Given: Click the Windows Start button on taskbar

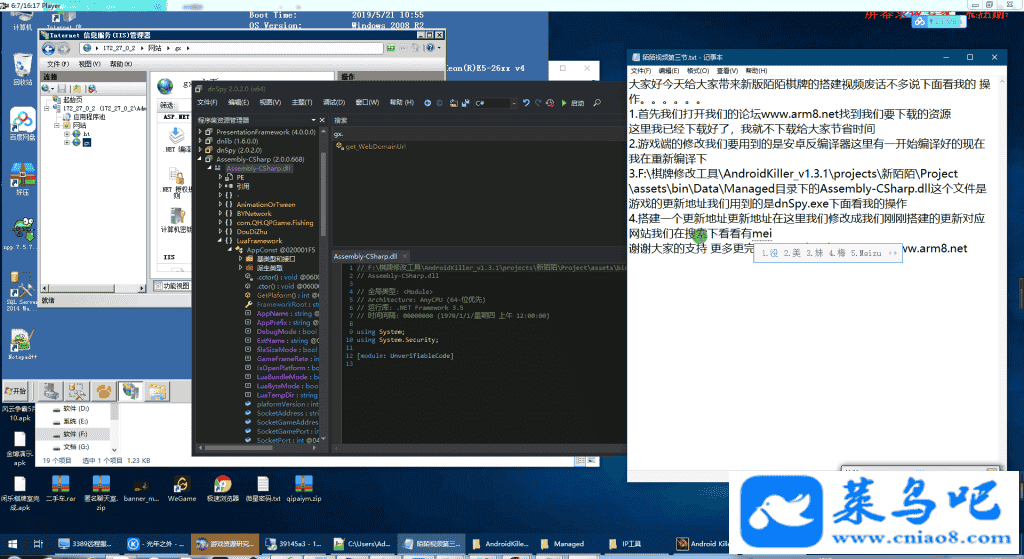Looking at the screenshot, I should pos(14,389).
